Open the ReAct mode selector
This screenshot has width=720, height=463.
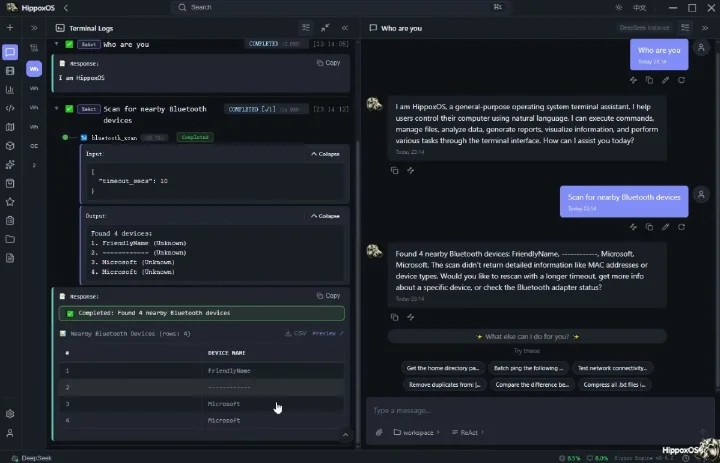pyautogui.click(x=468, y=432)
